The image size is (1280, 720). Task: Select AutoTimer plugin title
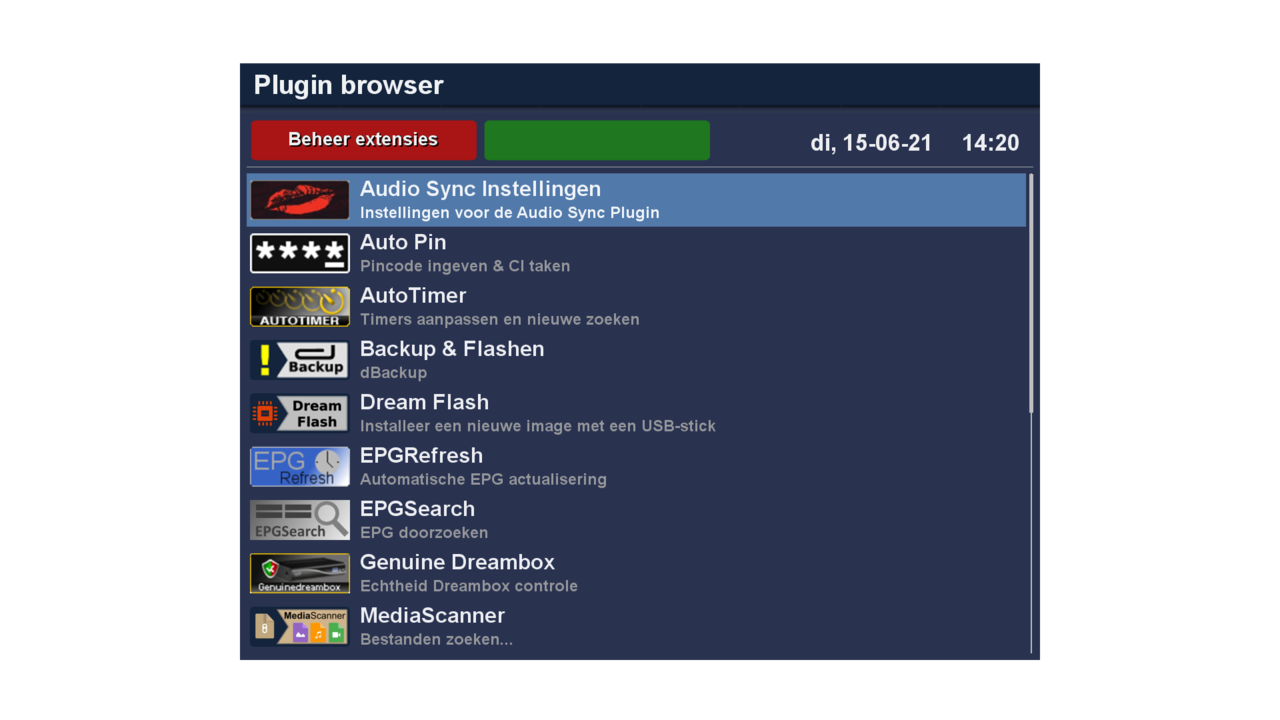click(x=413, y=296)
